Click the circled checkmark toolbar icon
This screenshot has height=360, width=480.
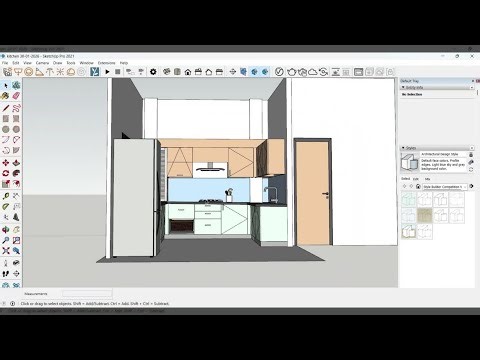click(279, 72)
